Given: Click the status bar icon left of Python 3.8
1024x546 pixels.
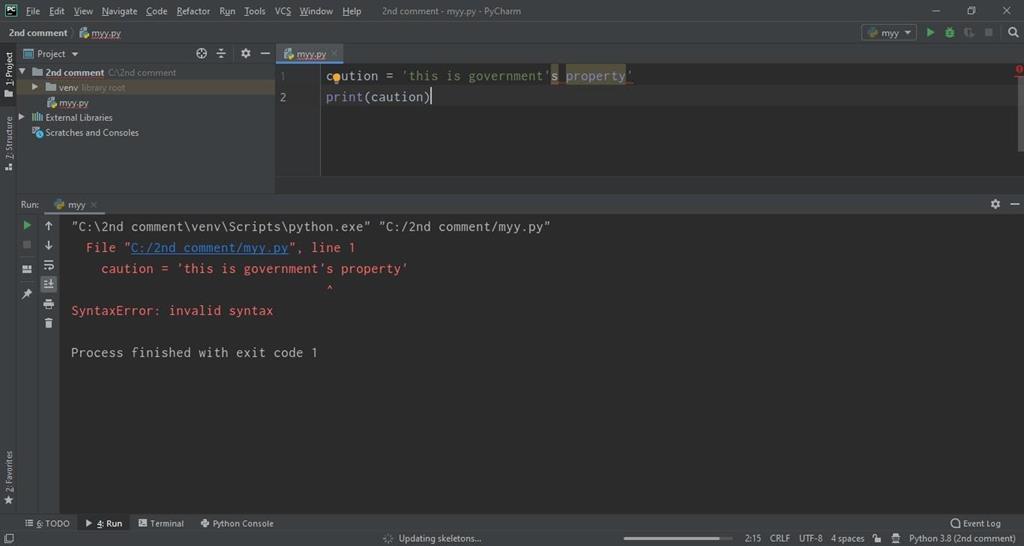Looking at the screenshot, I should tap(895, 539).
